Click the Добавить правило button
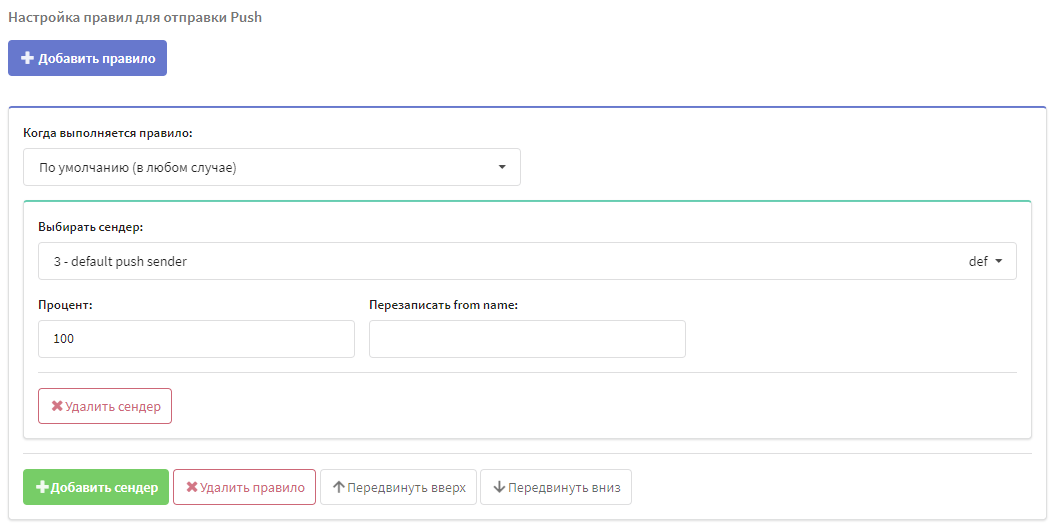Screen dimensions: 1053x526 click(87, 58)
